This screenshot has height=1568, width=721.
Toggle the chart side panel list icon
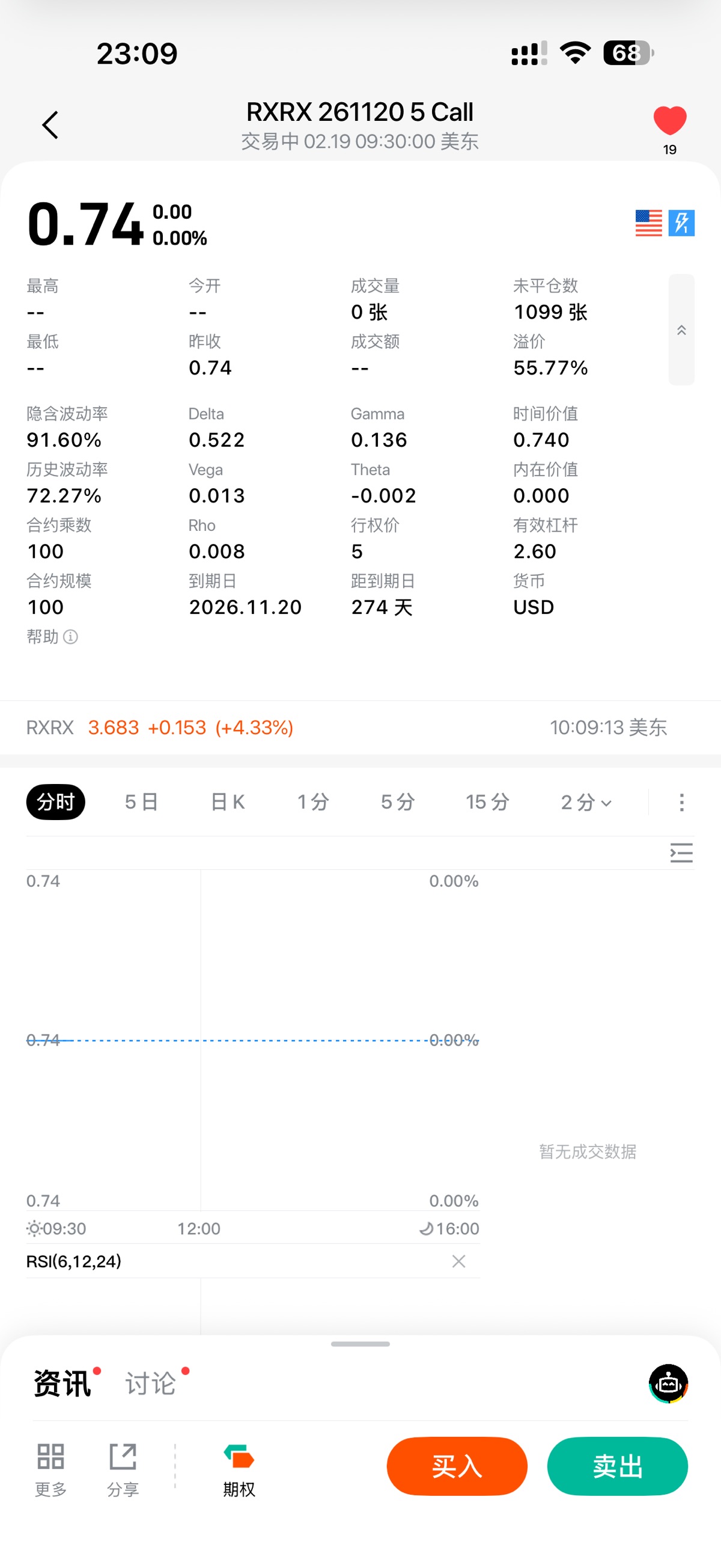[x=681, y=853]
